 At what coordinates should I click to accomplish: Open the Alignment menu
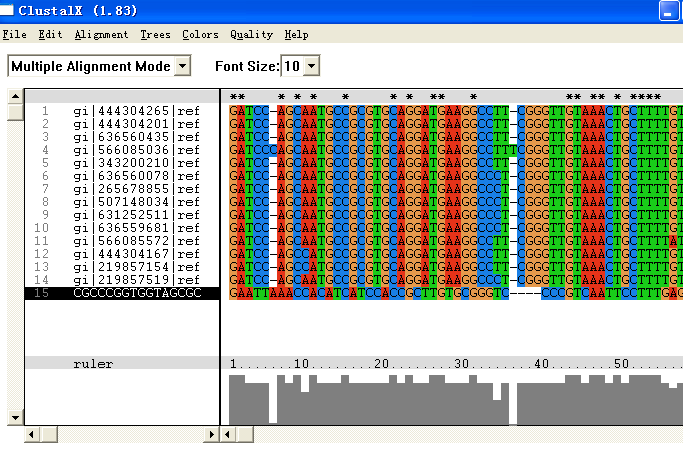[x=101, y=34]
